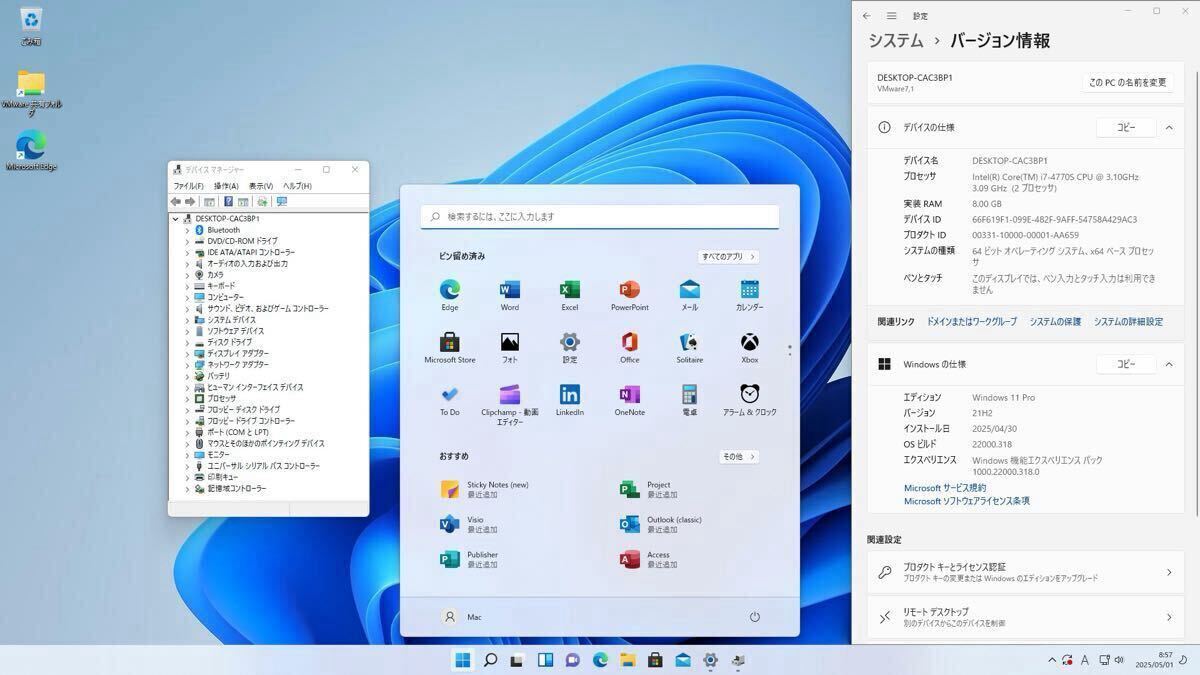Open Sticky Notes (new) under おすすめ

tap(485, 489)
